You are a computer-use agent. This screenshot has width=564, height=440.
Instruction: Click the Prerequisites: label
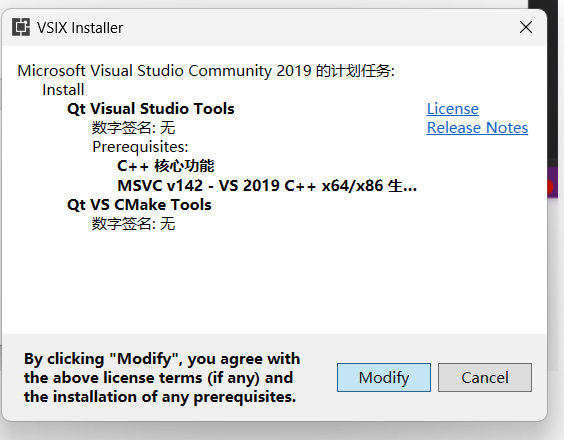[x=140, y=147]
